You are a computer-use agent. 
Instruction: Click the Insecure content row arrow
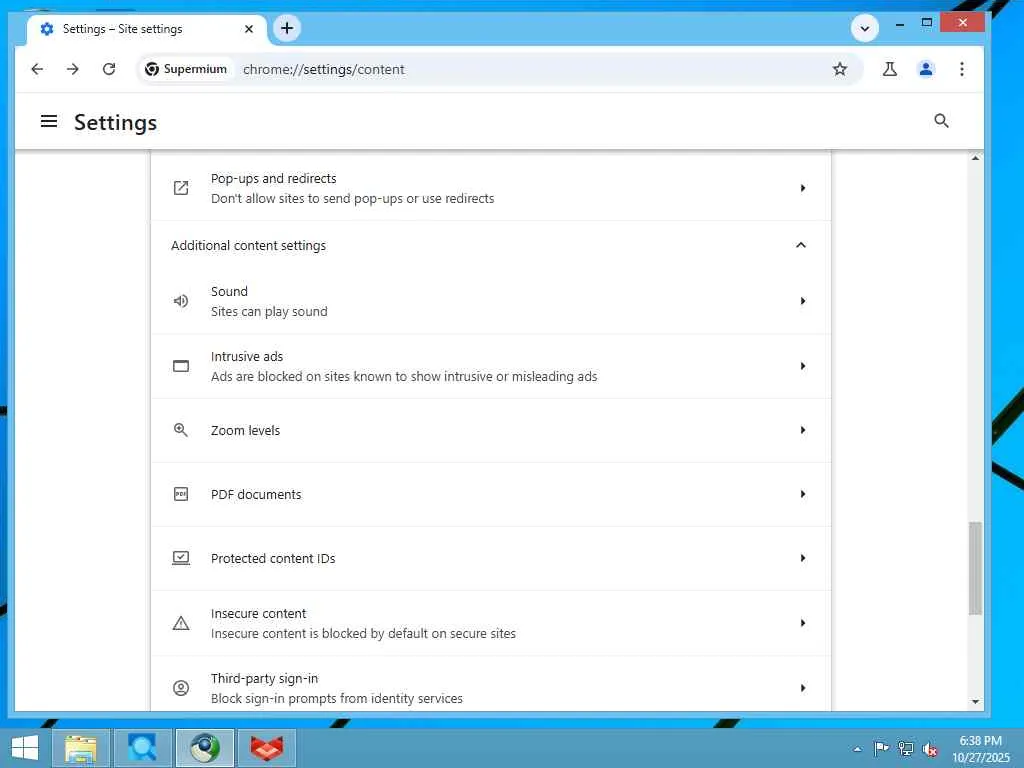tap(803, 623)
